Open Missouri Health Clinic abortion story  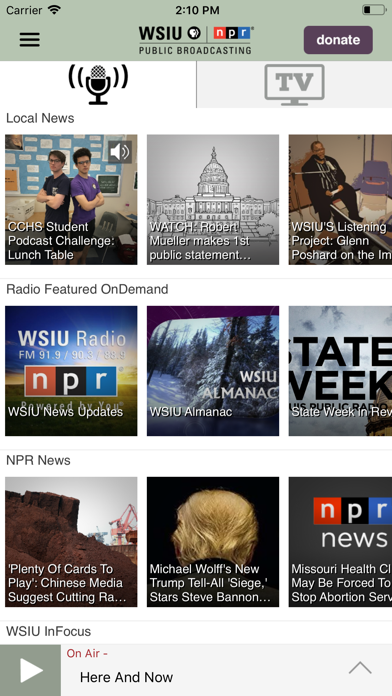(x=340, y=542)
